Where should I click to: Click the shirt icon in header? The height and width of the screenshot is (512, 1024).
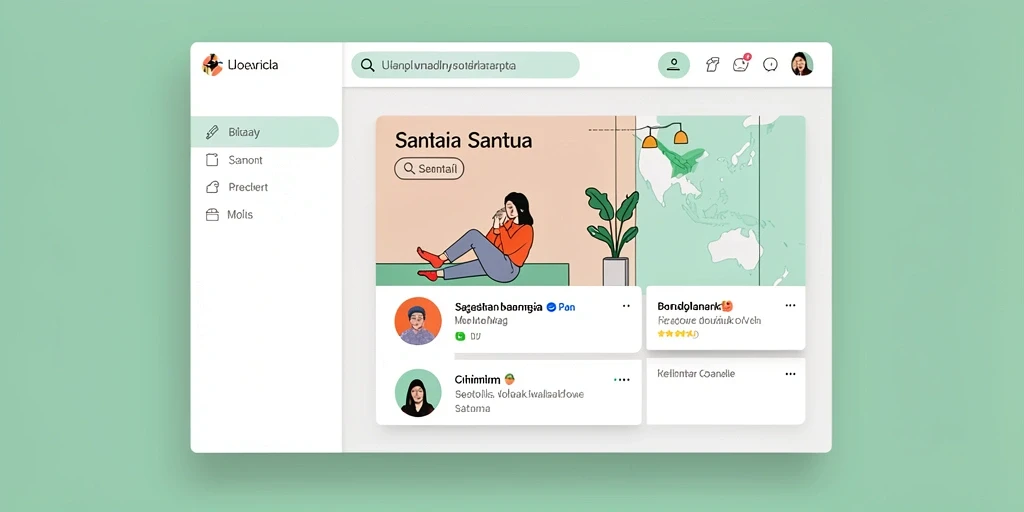[x=712, y=65]
